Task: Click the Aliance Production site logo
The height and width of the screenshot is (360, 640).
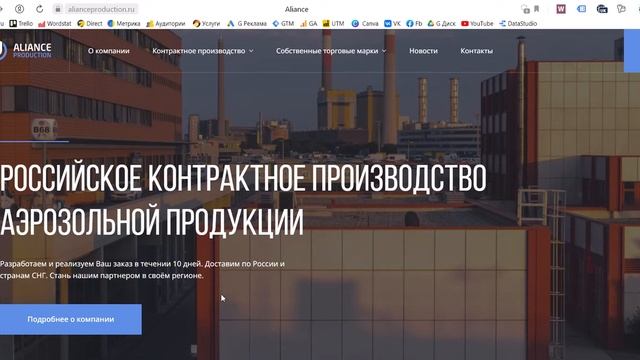Action: (x=26, y=50)
